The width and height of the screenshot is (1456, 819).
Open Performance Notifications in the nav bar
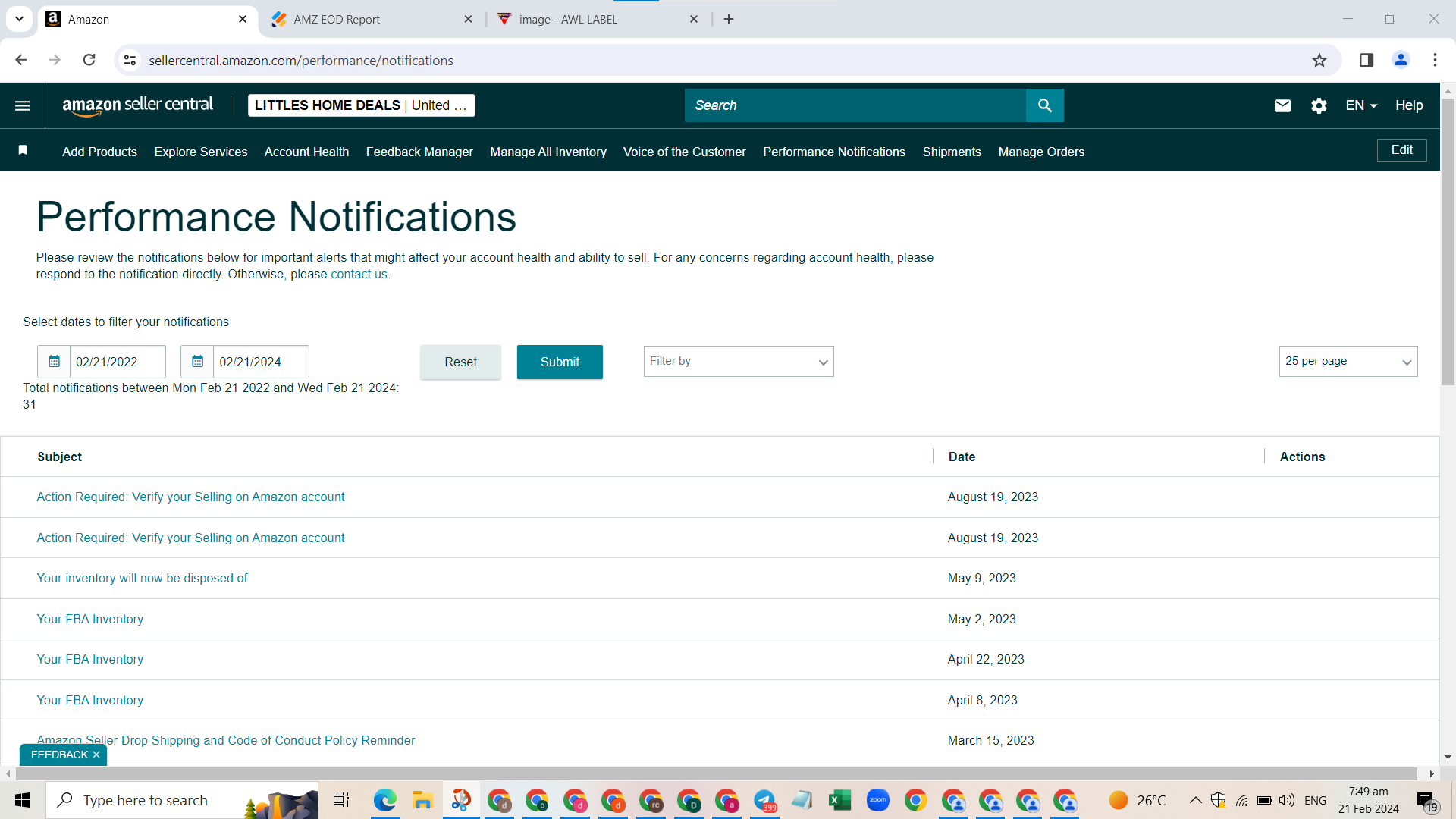tap(834, 152)
